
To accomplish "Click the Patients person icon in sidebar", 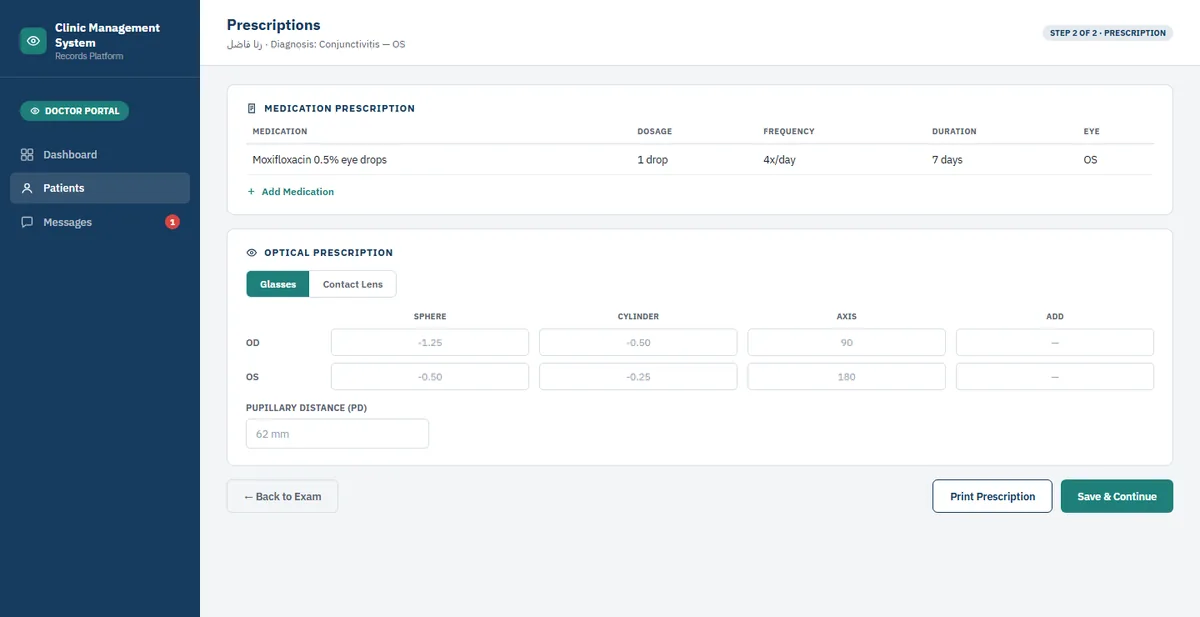I will [27, 188].
